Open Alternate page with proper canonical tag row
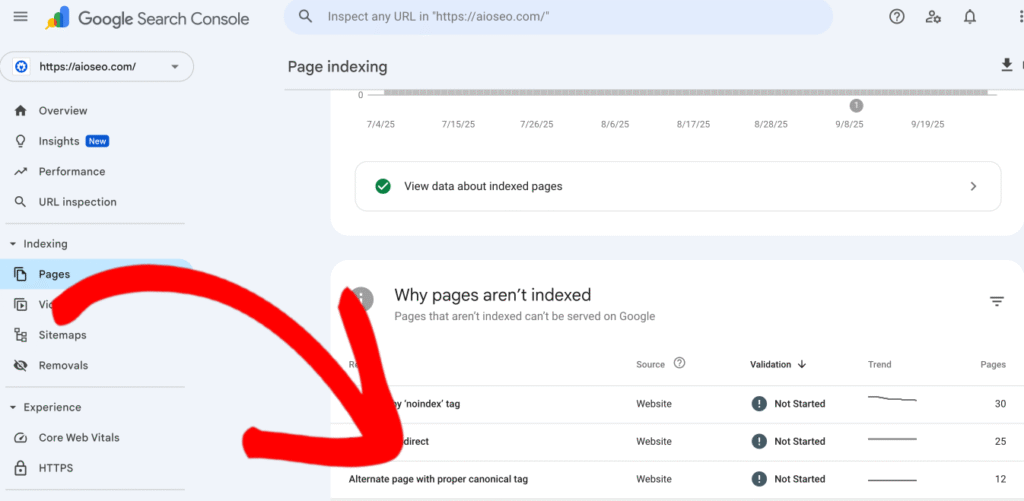This screenshot has height=501, width=1024. (x=438, y=479)
